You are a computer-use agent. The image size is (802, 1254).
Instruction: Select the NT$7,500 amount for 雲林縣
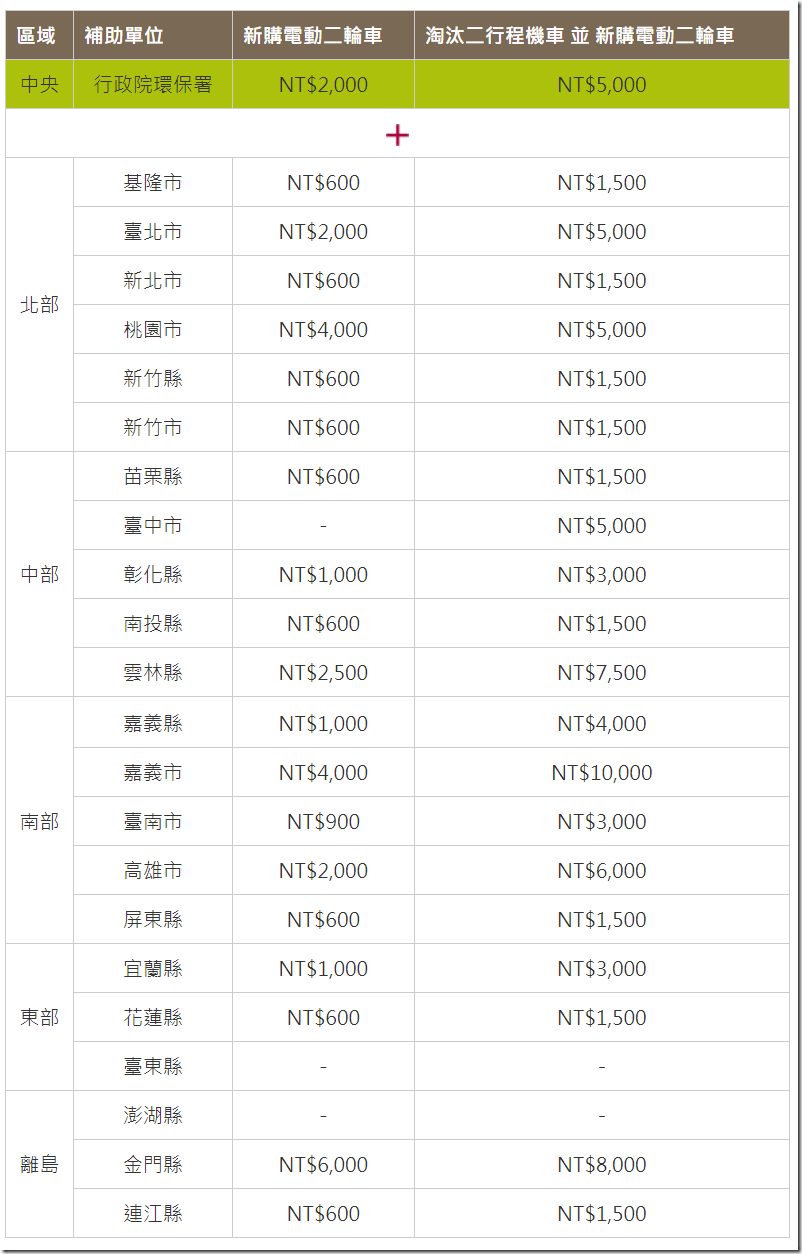point(602,673)
